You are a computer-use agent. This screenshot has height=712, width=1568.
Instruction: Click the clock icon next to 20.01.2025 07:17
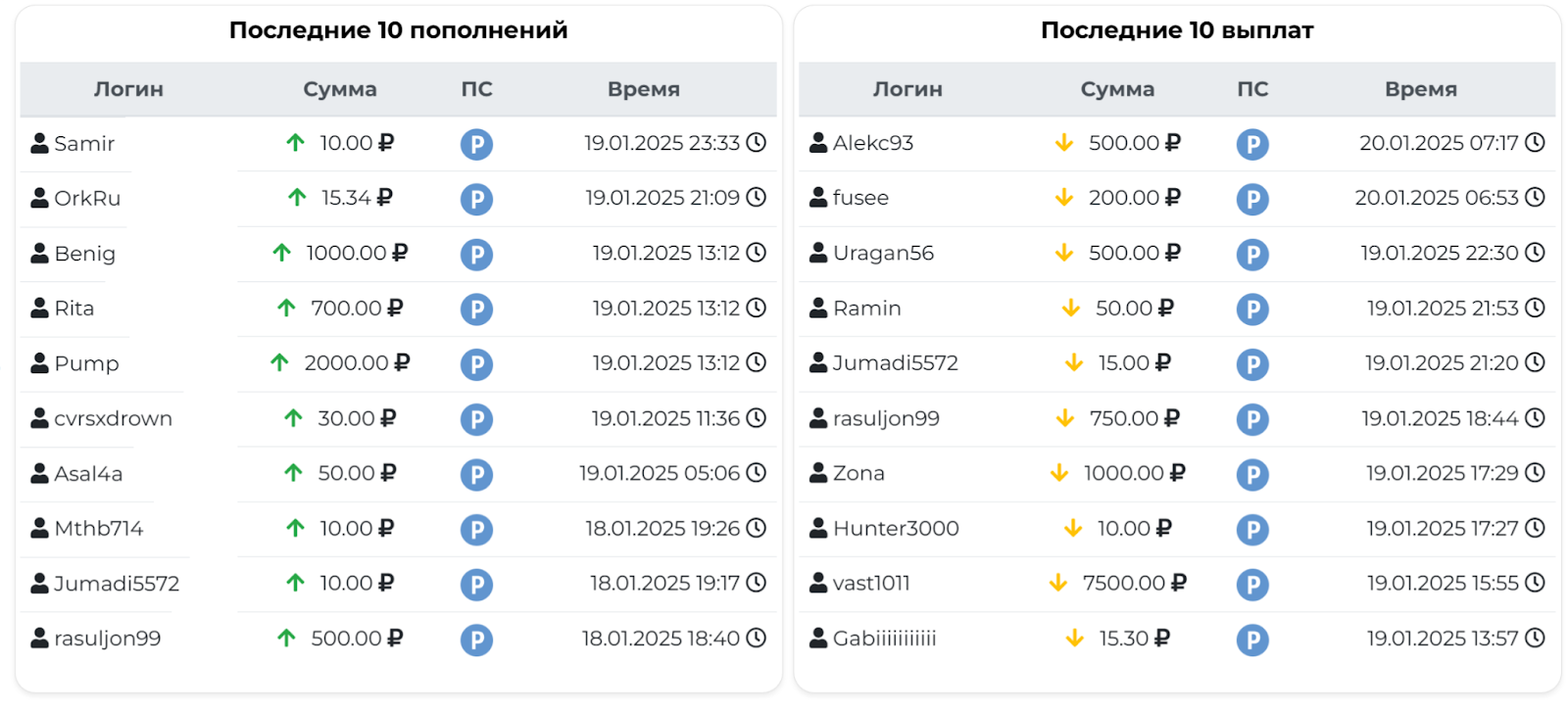tap(1535, 142)
